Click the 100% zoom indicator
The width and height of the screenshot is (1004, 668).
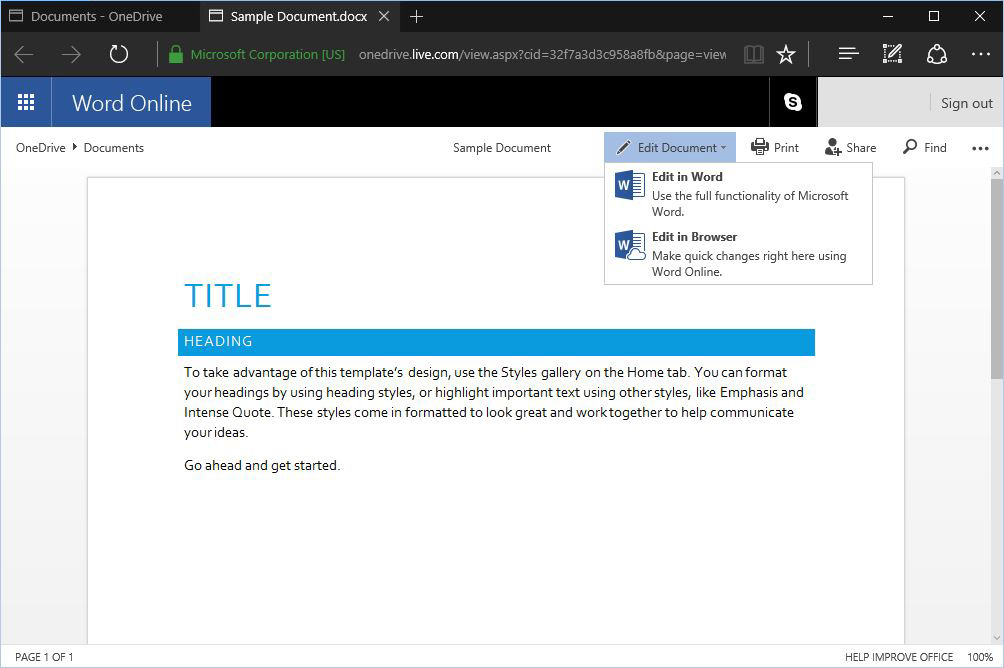click(980, 657)
